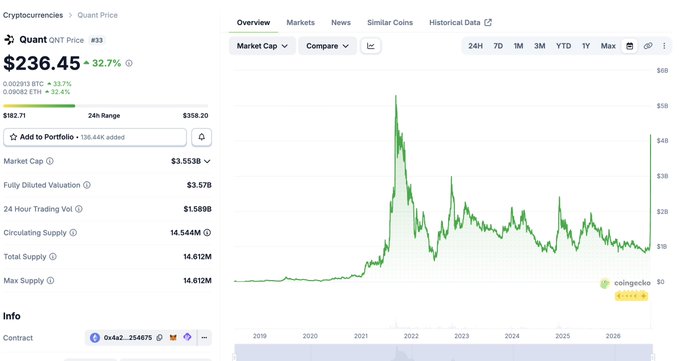
Task: Click the 24h Range price bar
Action: click(x=105, y=106)
